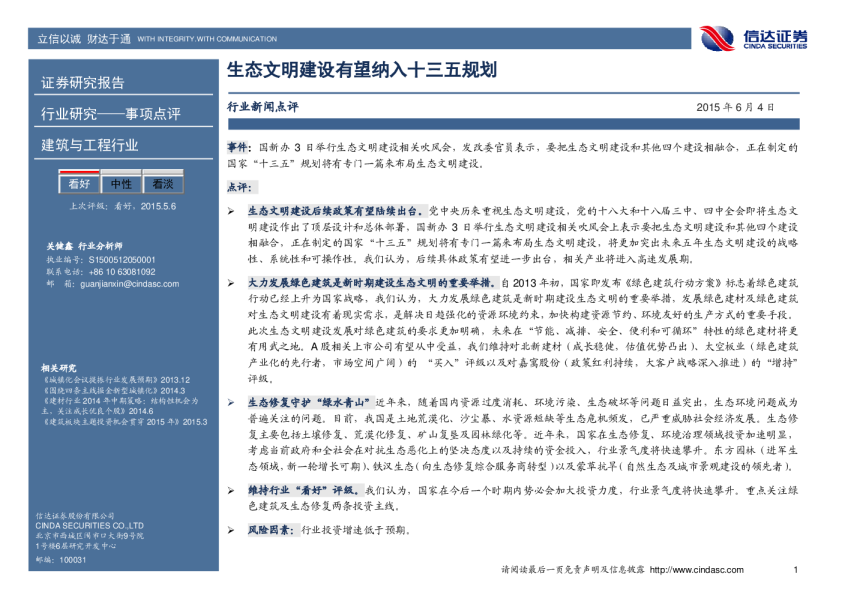Select the 中性 rating box
Viewport: 842px width, 595px height.
coord(121,183)
